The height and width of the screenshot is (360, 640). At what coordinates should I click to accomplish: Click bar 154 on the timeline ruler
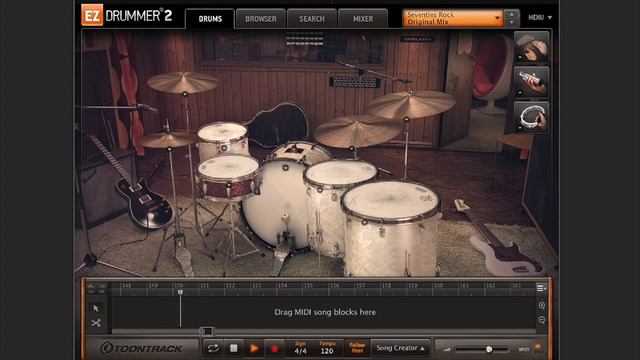coord(282,286)
